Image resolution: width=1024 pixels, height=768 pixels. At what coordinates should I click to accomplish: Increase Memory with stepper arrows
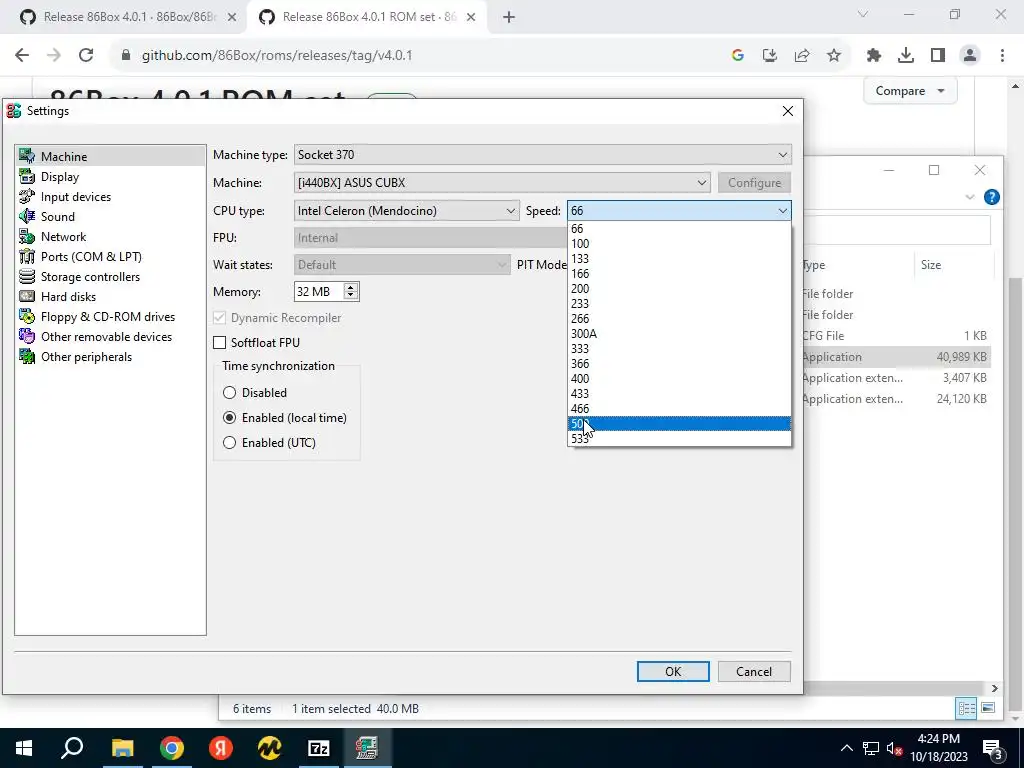point(351,287)
